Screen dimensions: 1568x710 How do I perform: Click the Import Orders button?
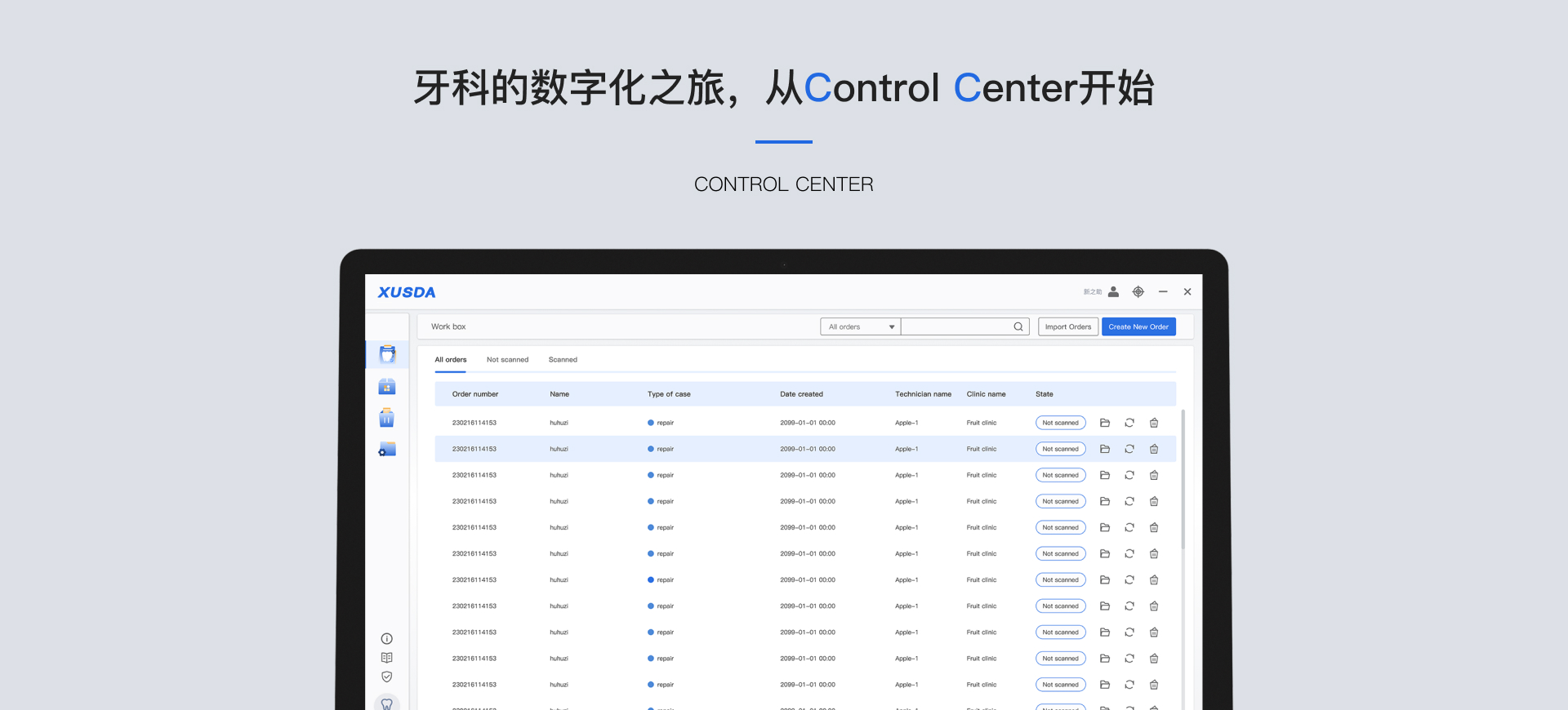point(1067,327)
